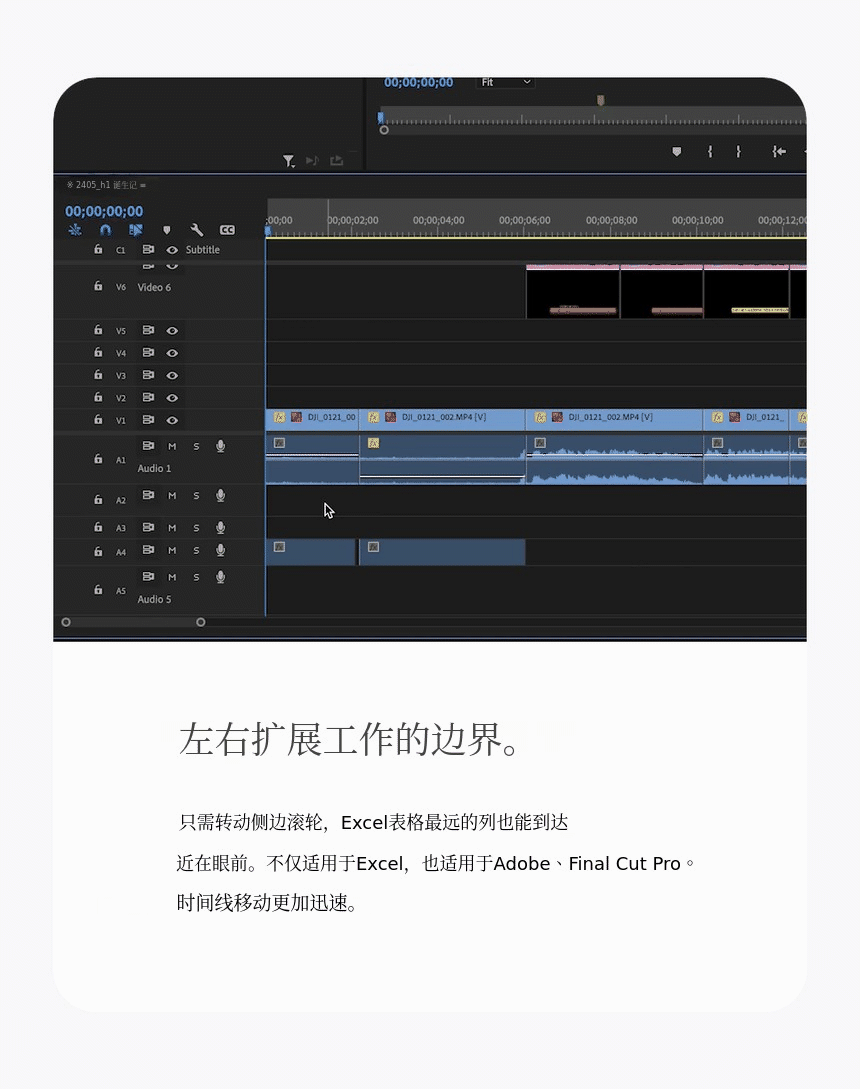
Task: Enable voice-over record on track A1
Action: click(x=220, y=446)
